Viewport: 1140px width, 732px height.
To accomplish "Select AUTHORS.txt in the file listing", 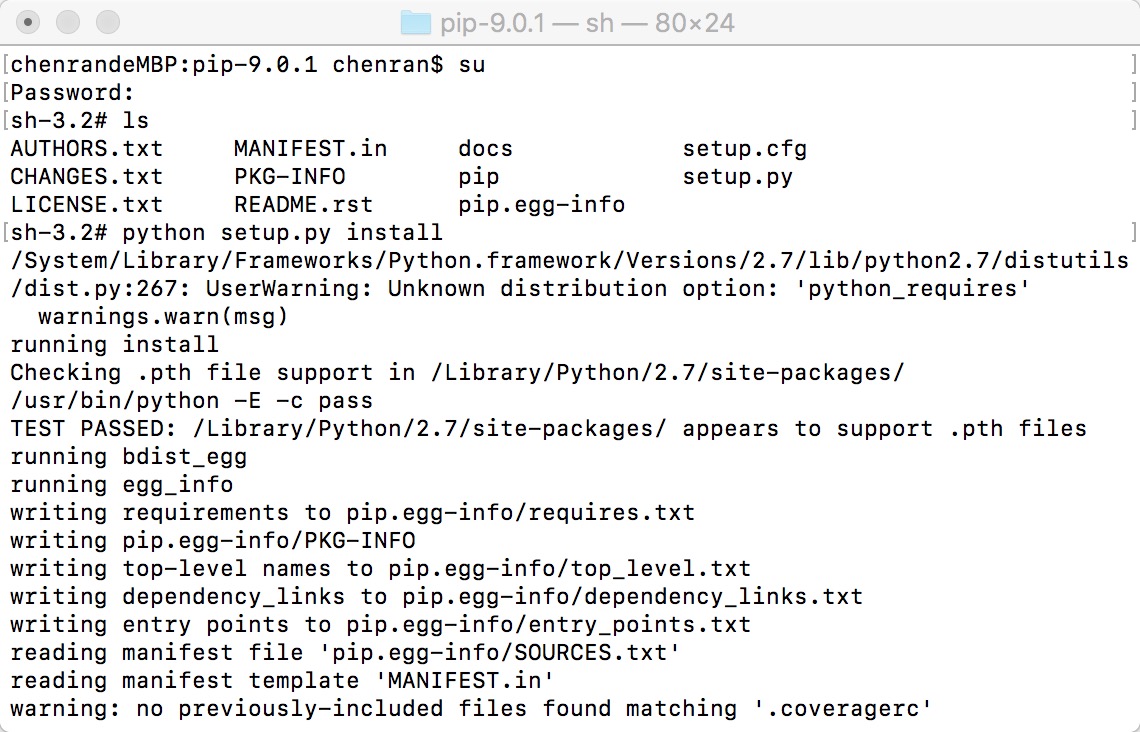I will (x=86, y=148).
